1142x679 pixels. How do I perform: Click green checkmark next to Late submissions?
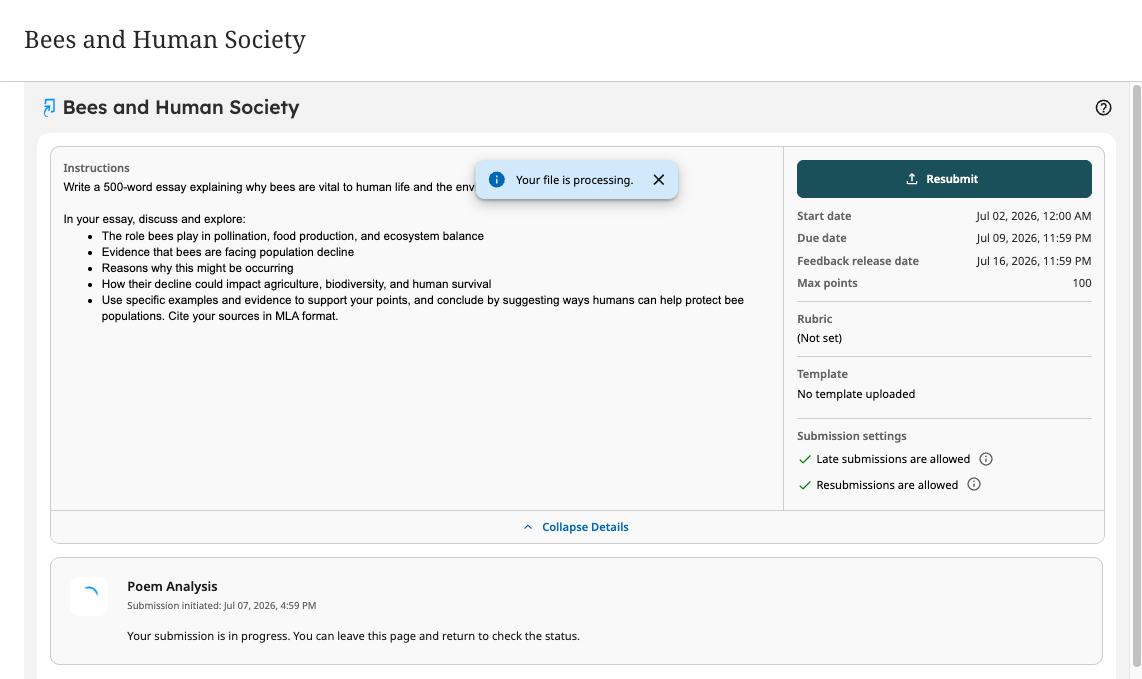coord(805,459)
